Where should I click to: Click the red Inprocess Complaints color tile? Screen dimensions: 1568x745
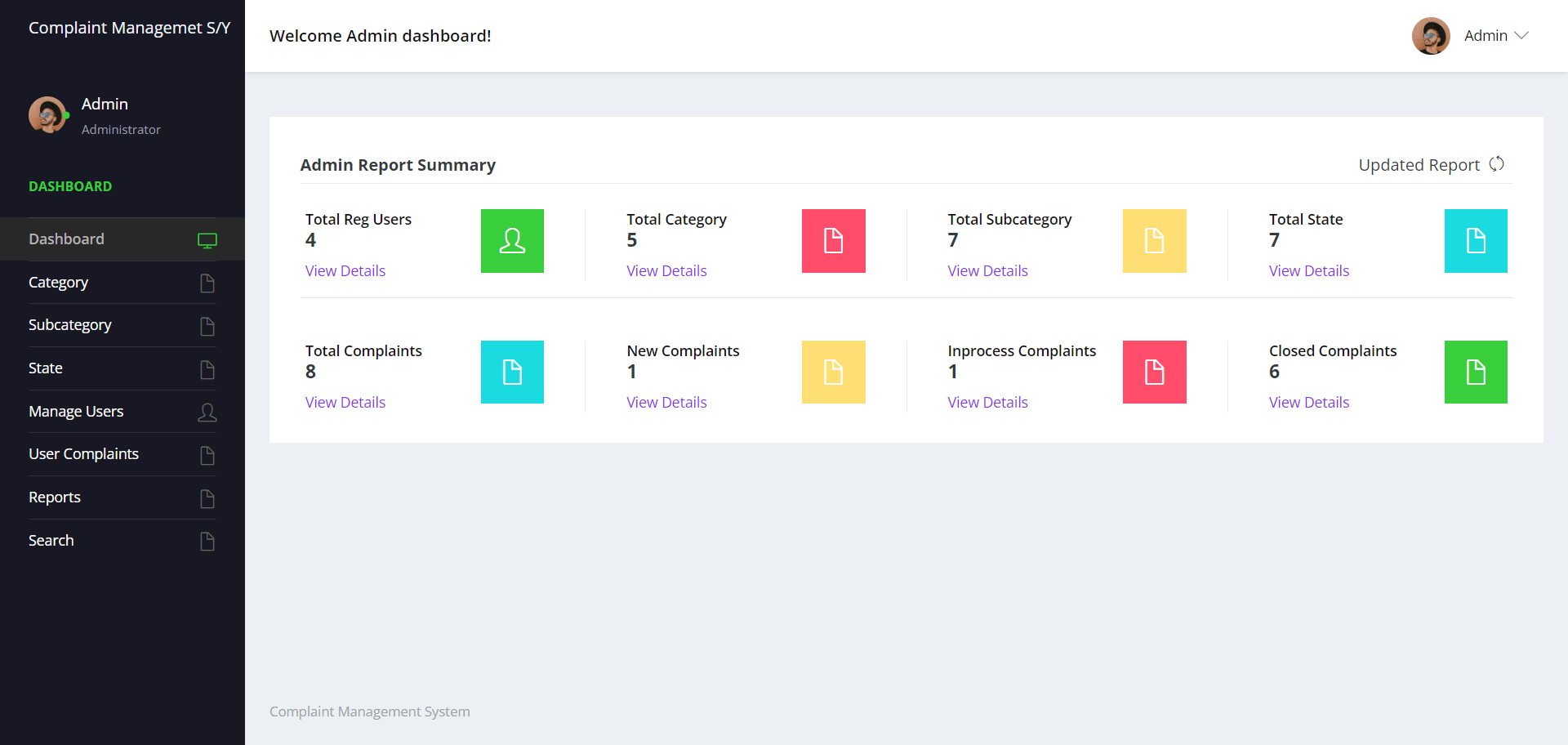coord(1154,372)
